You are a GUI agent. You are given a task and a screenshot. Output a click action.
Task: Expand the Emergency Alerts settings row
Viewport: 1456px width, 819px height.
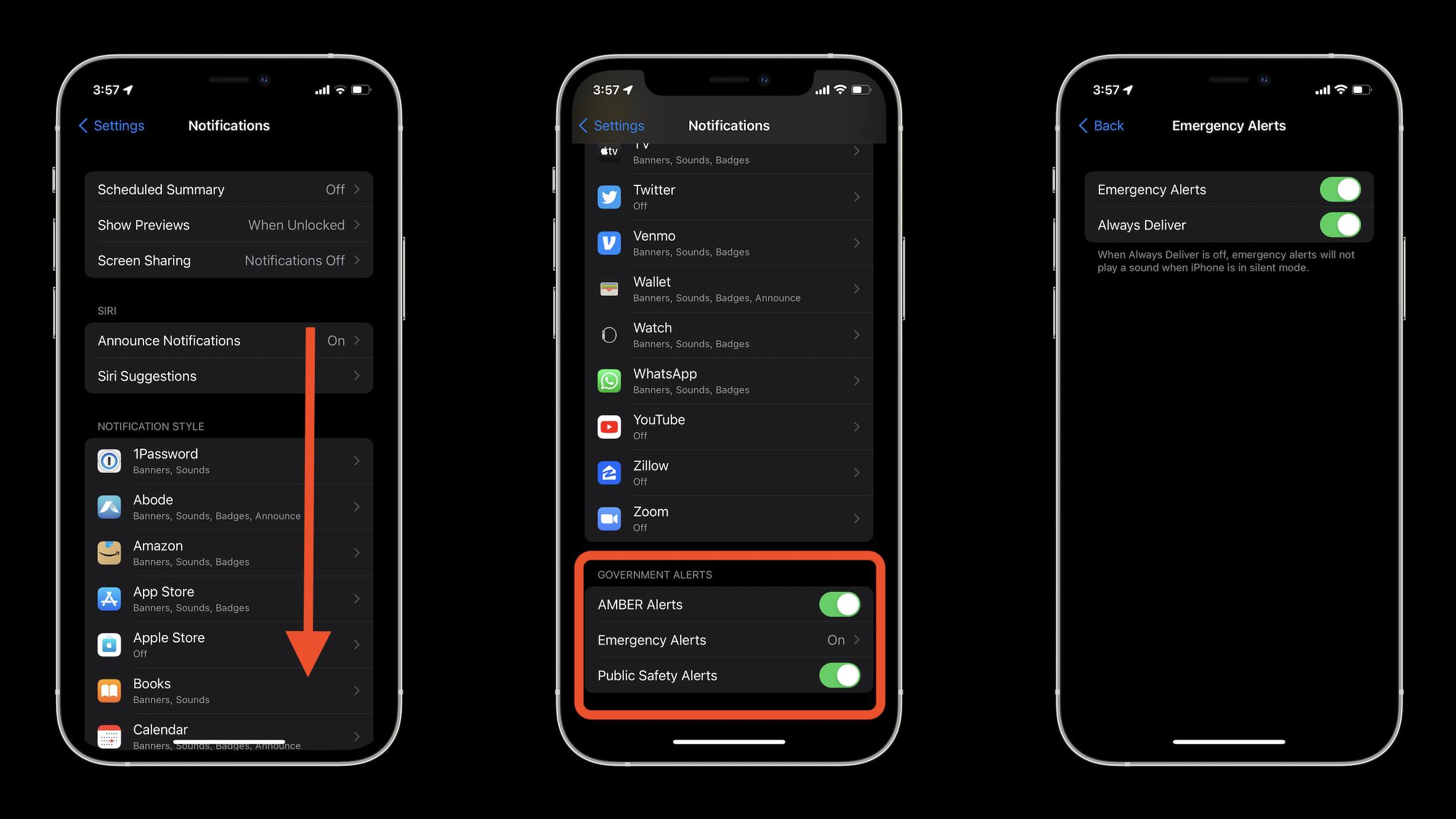(728, 640)
